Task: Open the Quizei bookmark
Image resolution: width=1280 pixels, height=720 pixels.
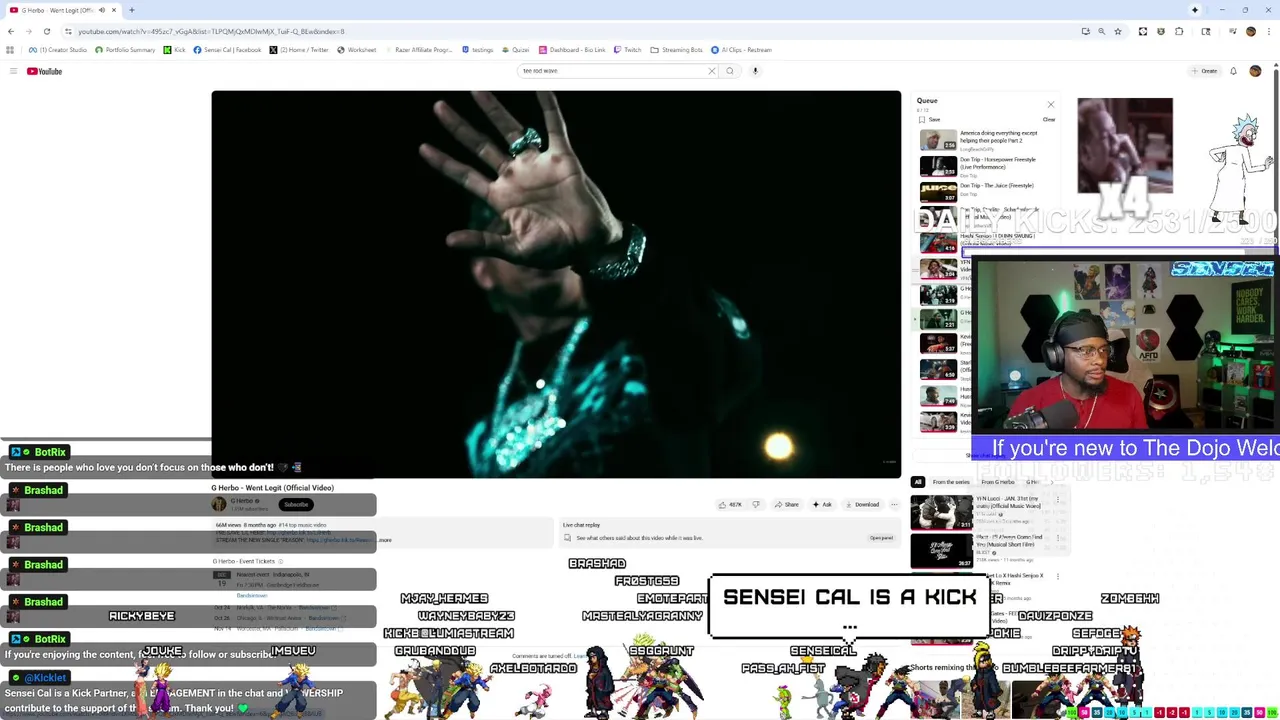Action: click(x=516, y=50)
